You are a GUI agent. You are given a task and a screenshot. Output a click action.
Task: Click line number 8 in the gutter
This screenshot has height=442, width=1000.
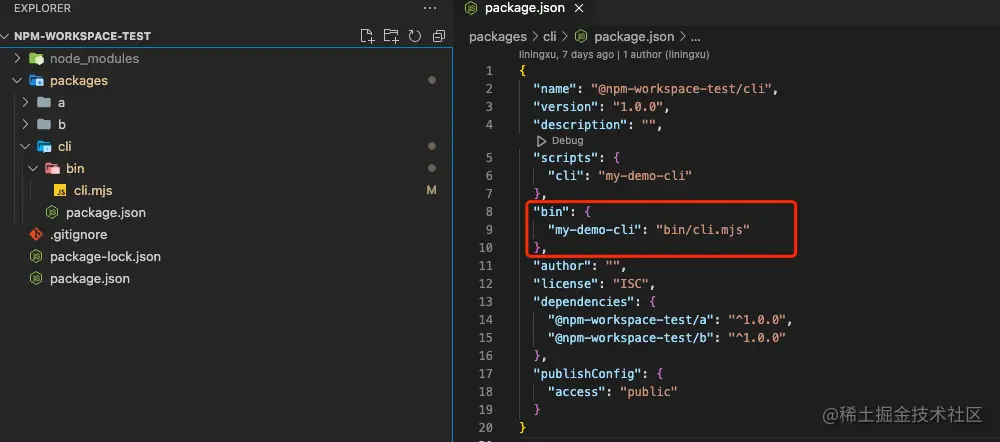[x=489, y=212]
